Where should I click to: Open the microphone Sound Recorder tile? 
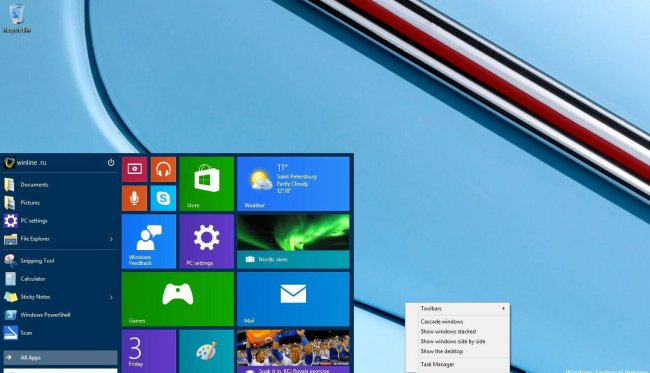[x=134, y=198]
